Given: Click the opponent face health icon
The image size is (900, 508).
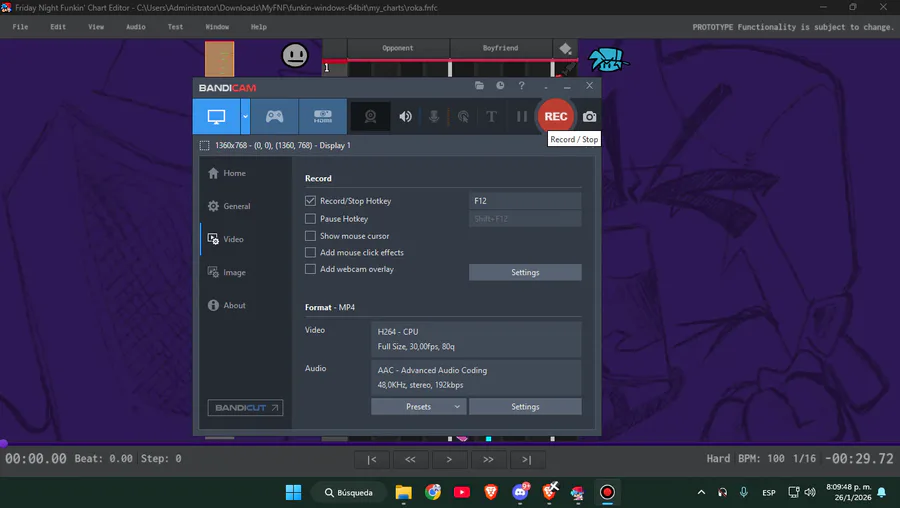Looking at the screenshot, I should [x=295, y=56].
